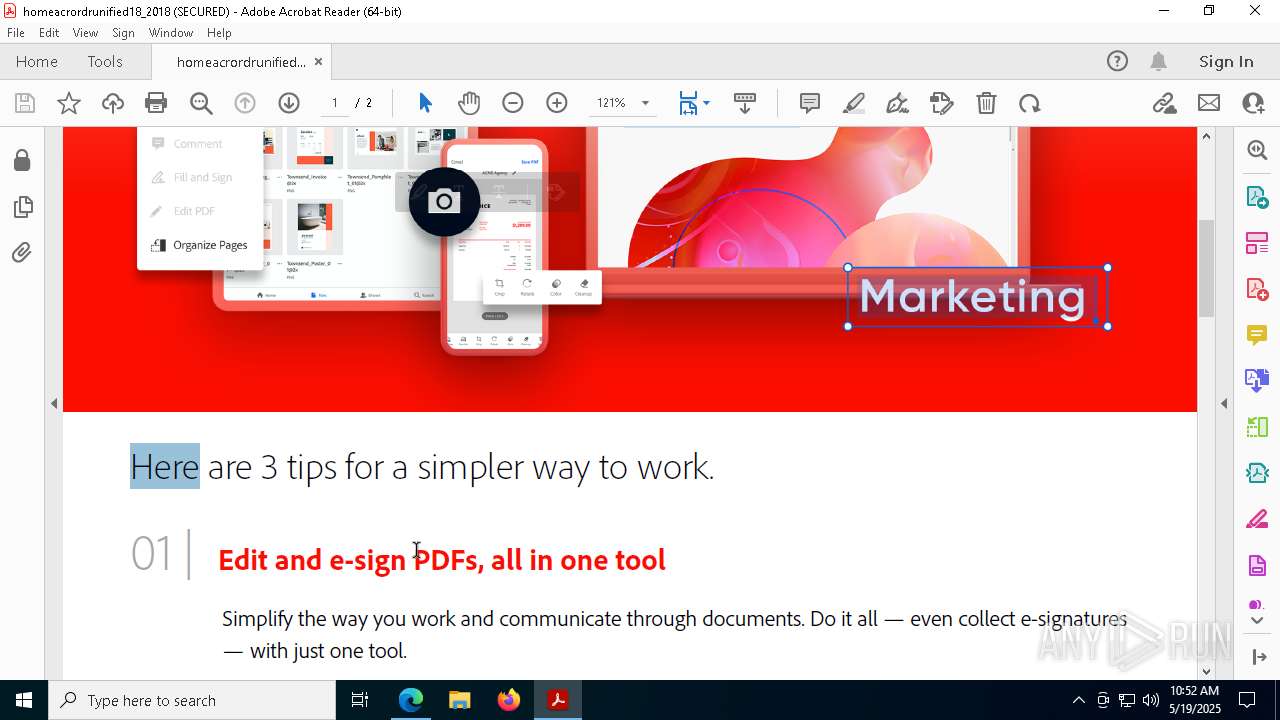1280x720 pixels.
Task: Print the document
Action: 156,103
